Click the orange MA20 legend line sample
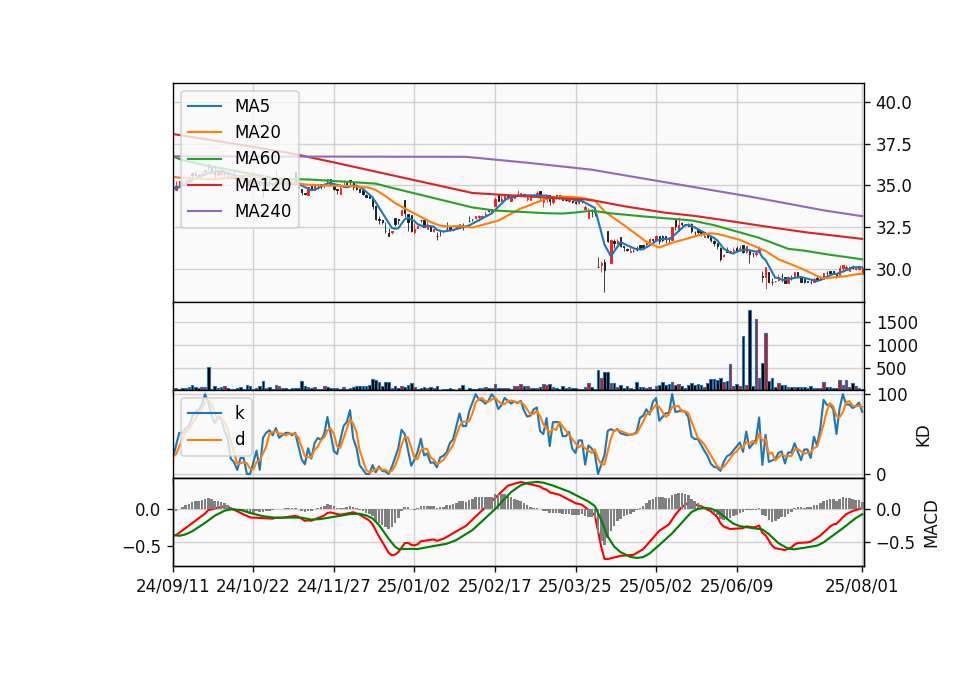 [204, 132]
